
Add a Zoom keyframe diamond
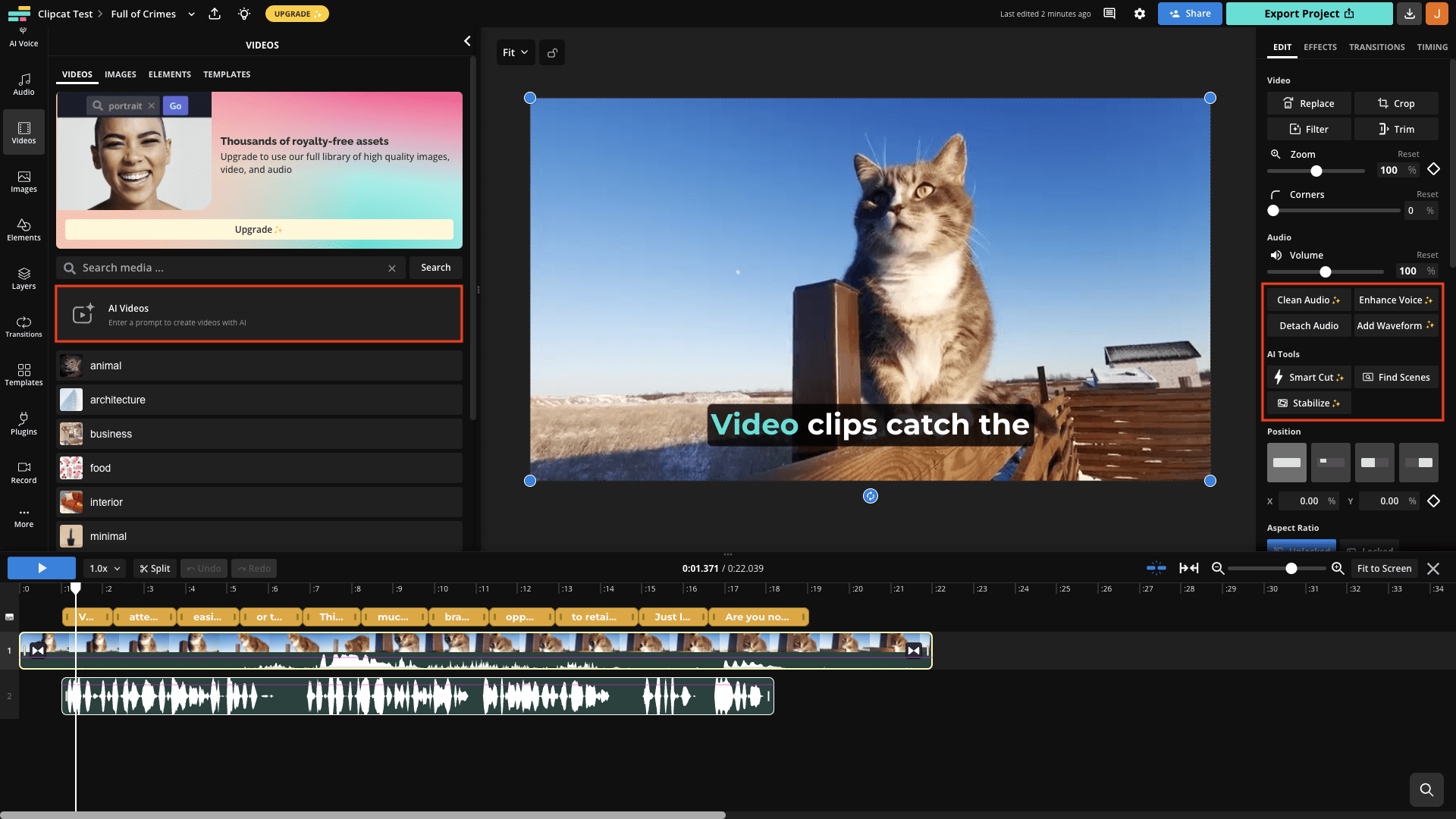tap(1433, 169)
